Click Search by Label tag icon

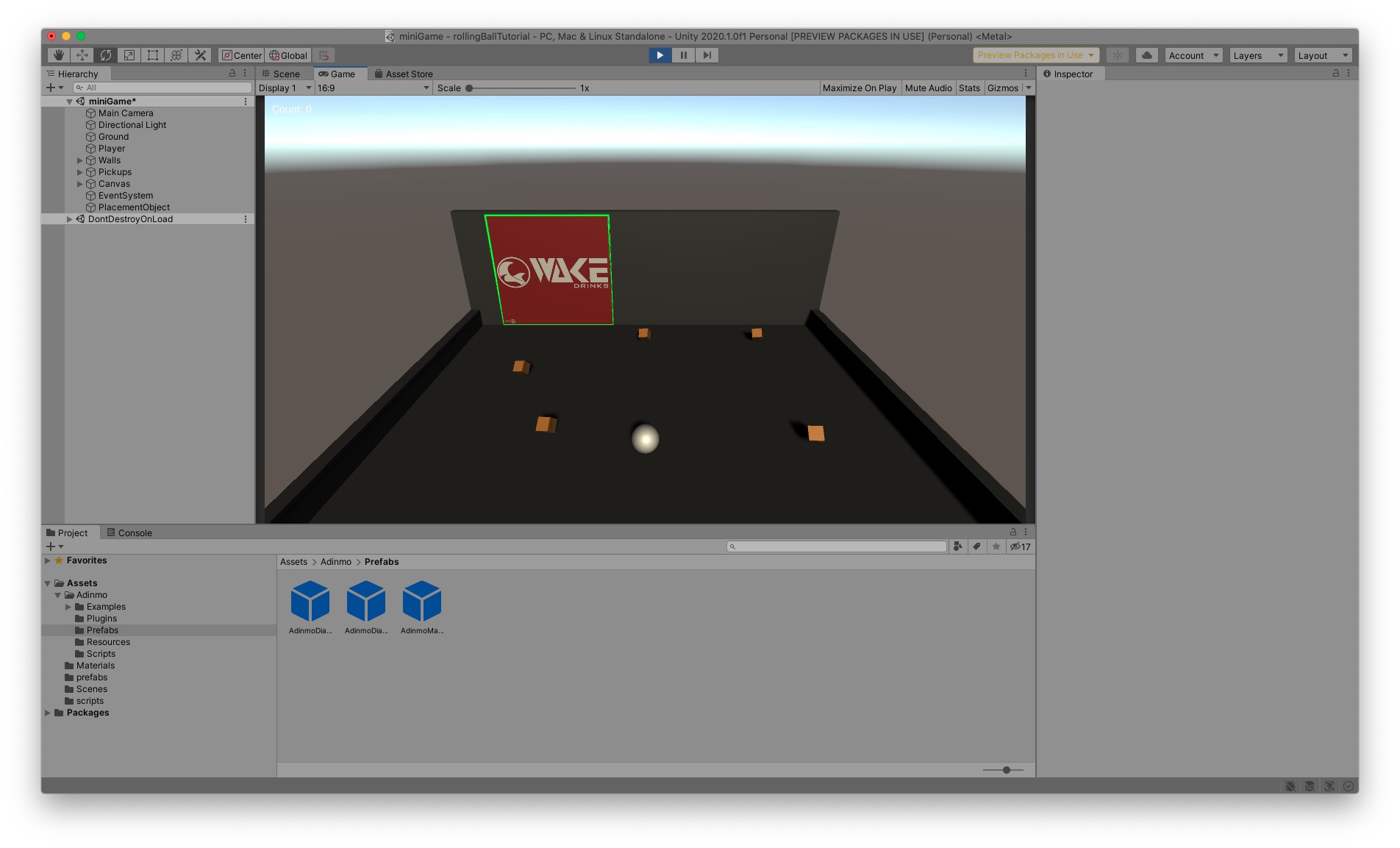977,546
